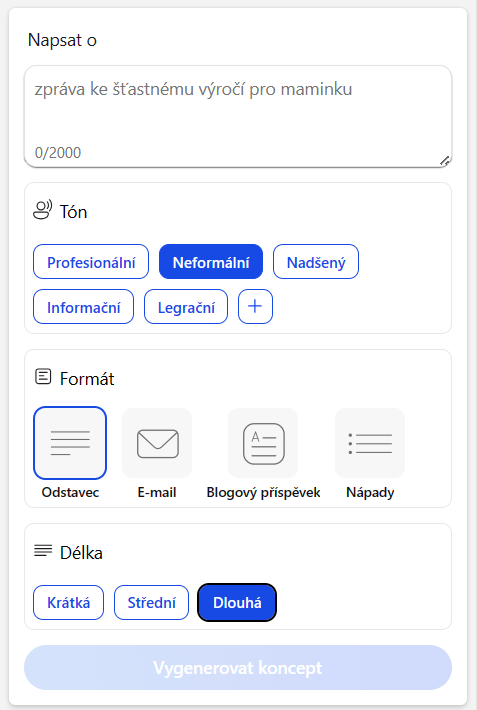Click the Odstavec label text

tap(70, 492)
